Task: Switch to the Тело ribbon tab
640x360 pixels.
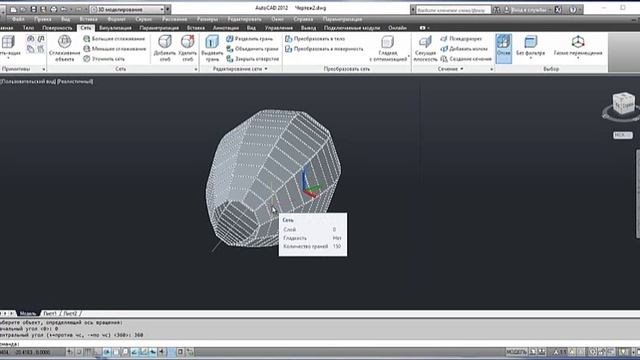Action: (28, 28)
